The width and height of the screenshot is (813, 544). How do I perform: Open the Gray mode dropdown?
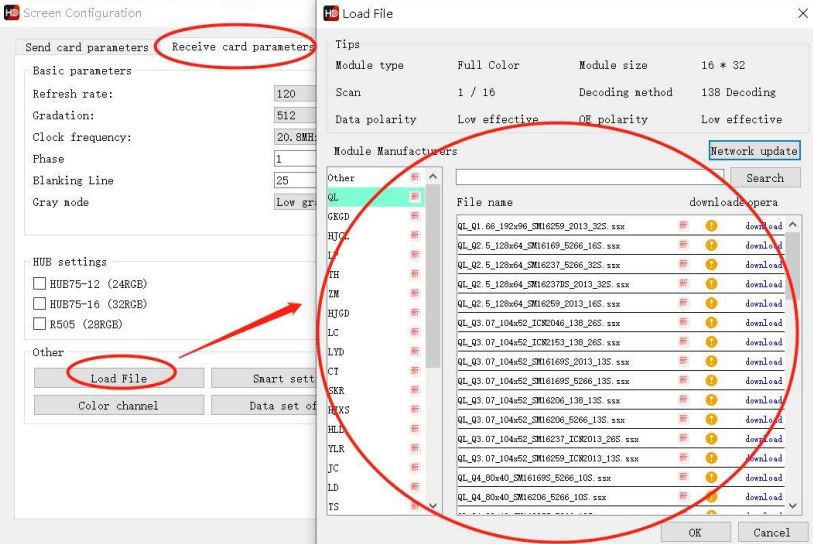(x=295, y=202)
